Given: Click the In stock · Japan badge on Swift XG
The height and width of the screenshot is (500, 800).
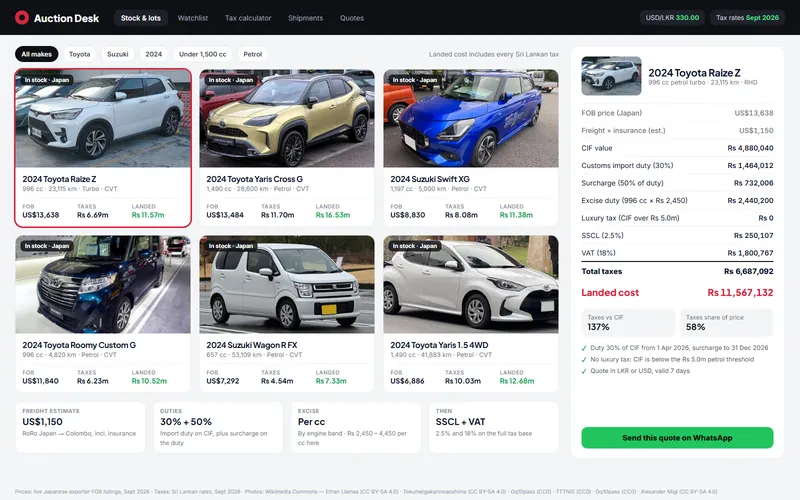Looking at the screenshot, I should coord(415,80).
